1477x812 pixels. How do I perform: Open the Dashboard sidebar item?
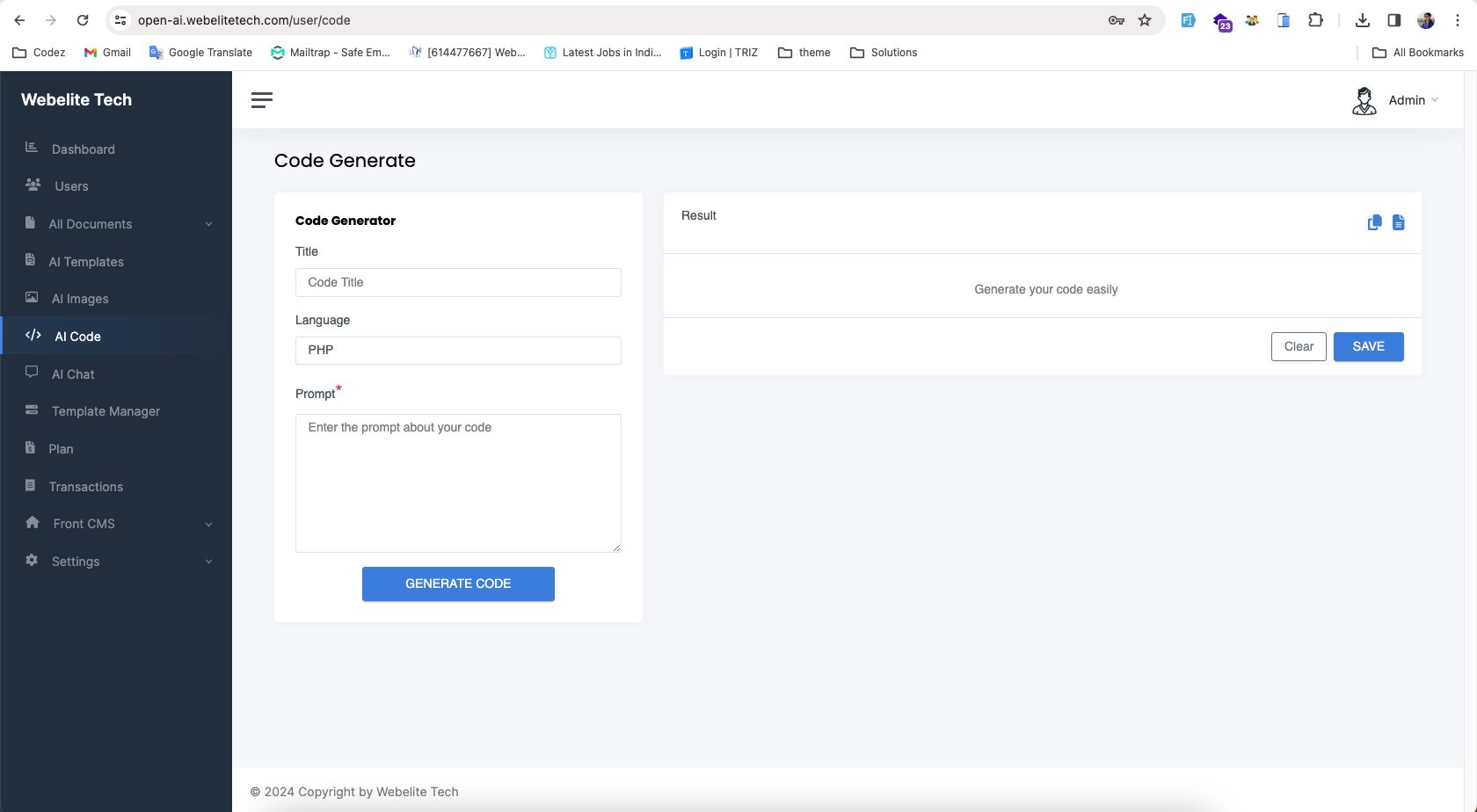(83, 149)
